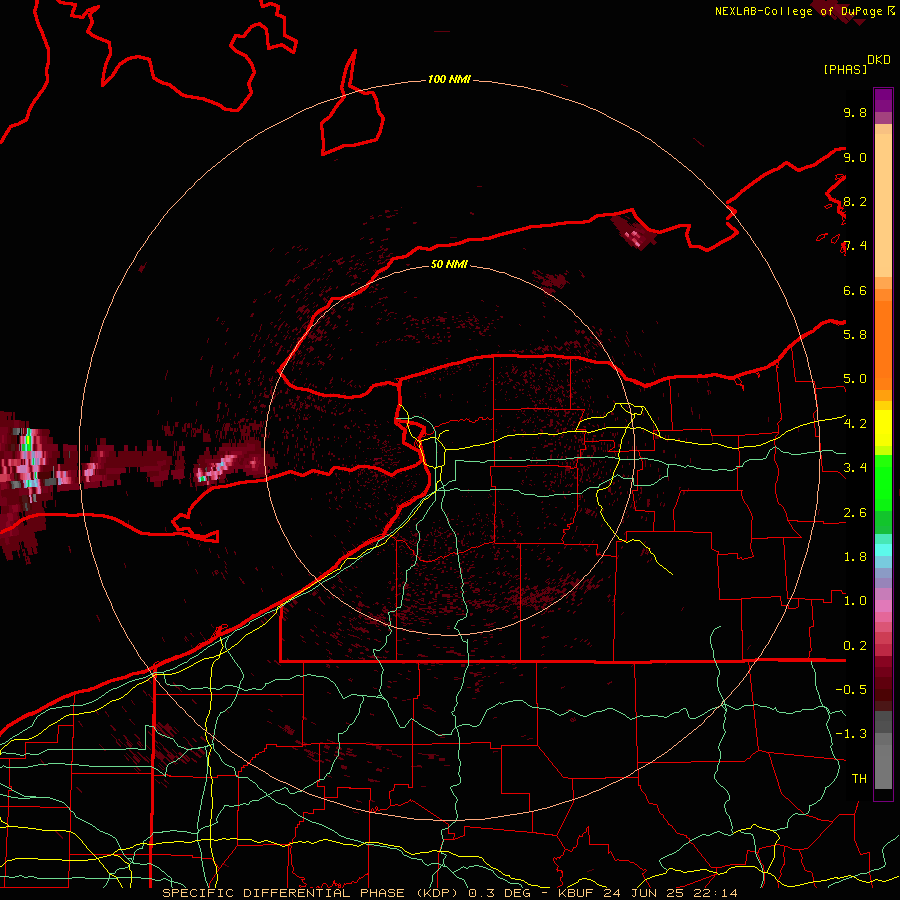
Task: Select the 2.6 scale value
Action: click(x=855, y=513)
